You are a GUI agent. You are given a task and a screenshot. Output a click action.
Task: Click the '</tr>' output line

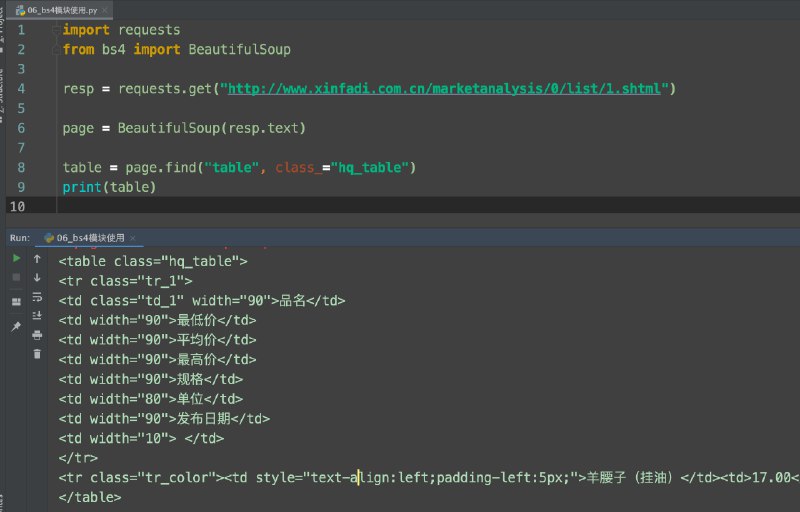(78, 458)
